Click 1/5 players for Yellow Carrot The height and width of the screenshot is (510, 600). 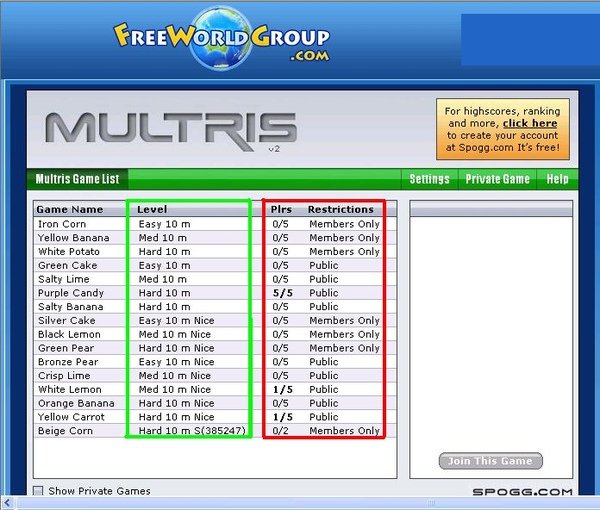283,417
